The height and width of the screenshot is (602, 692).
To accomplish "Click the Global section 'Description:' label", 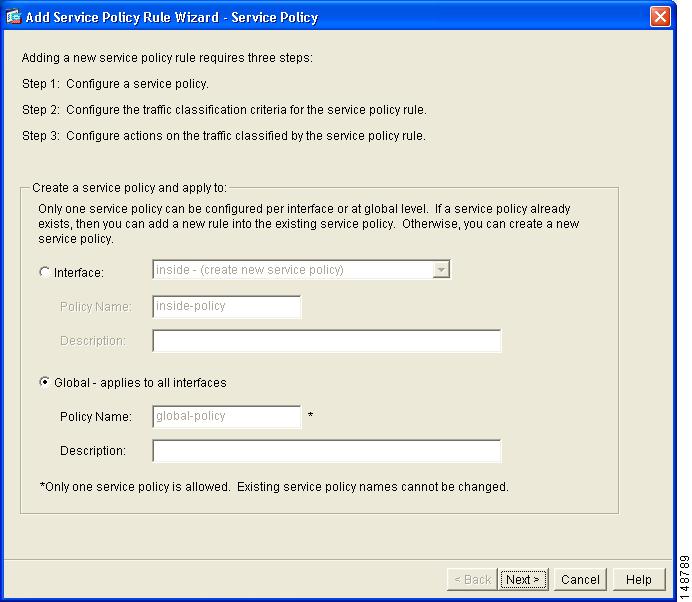I will coord(93,451).
